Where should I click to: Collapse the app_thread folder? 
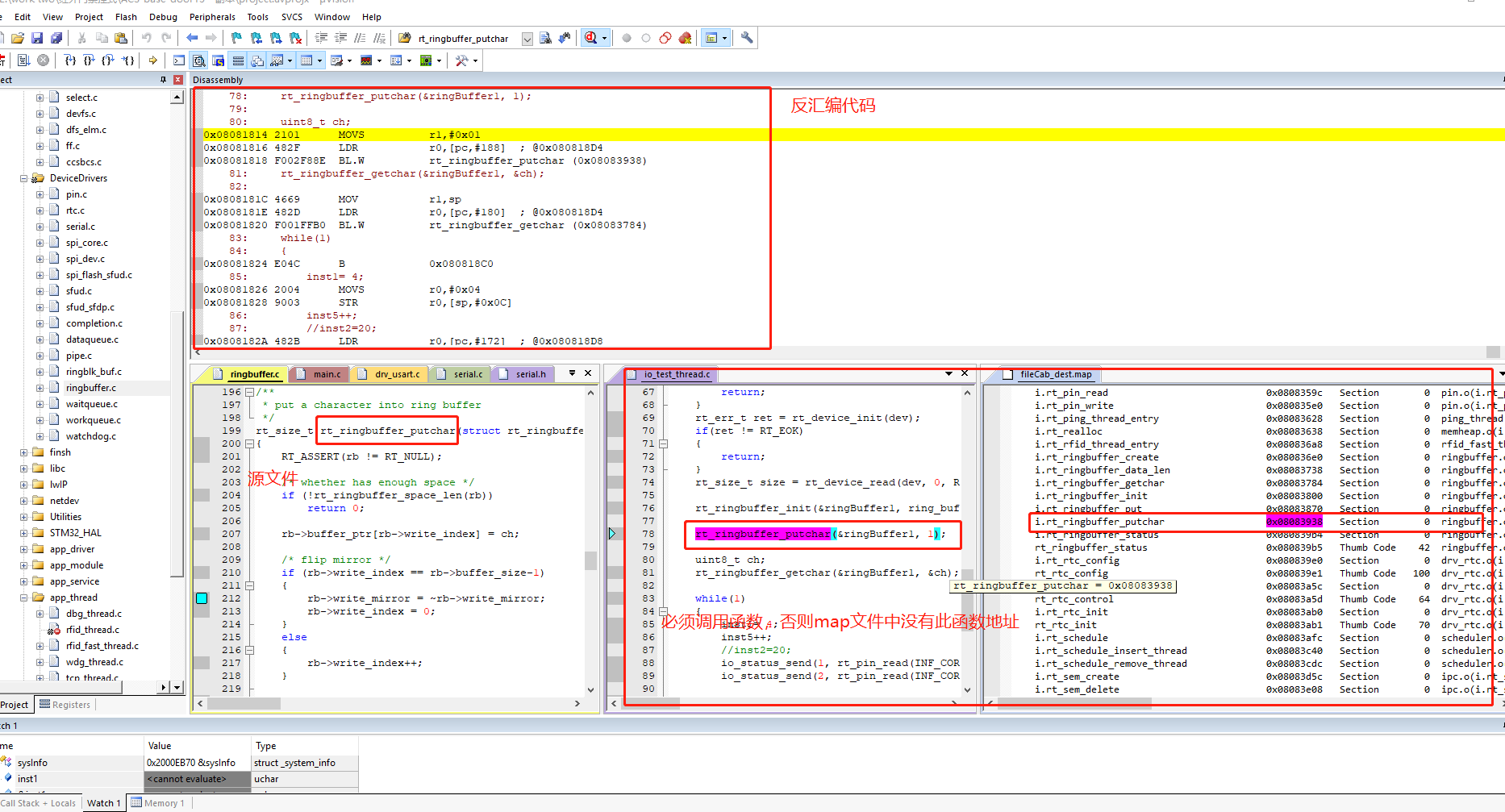pos(24,598)
